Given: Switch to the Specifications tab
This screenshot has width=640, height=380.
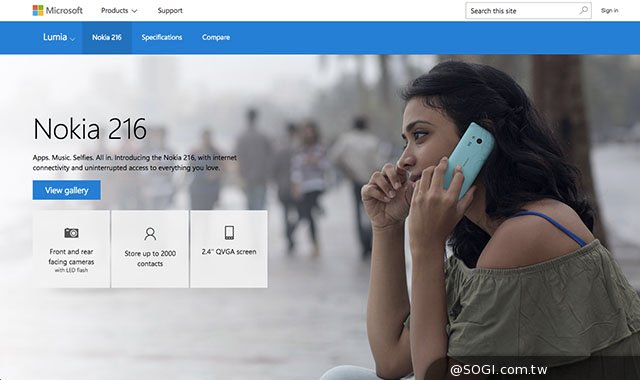Looking at the screenshot, I should 162,37.
